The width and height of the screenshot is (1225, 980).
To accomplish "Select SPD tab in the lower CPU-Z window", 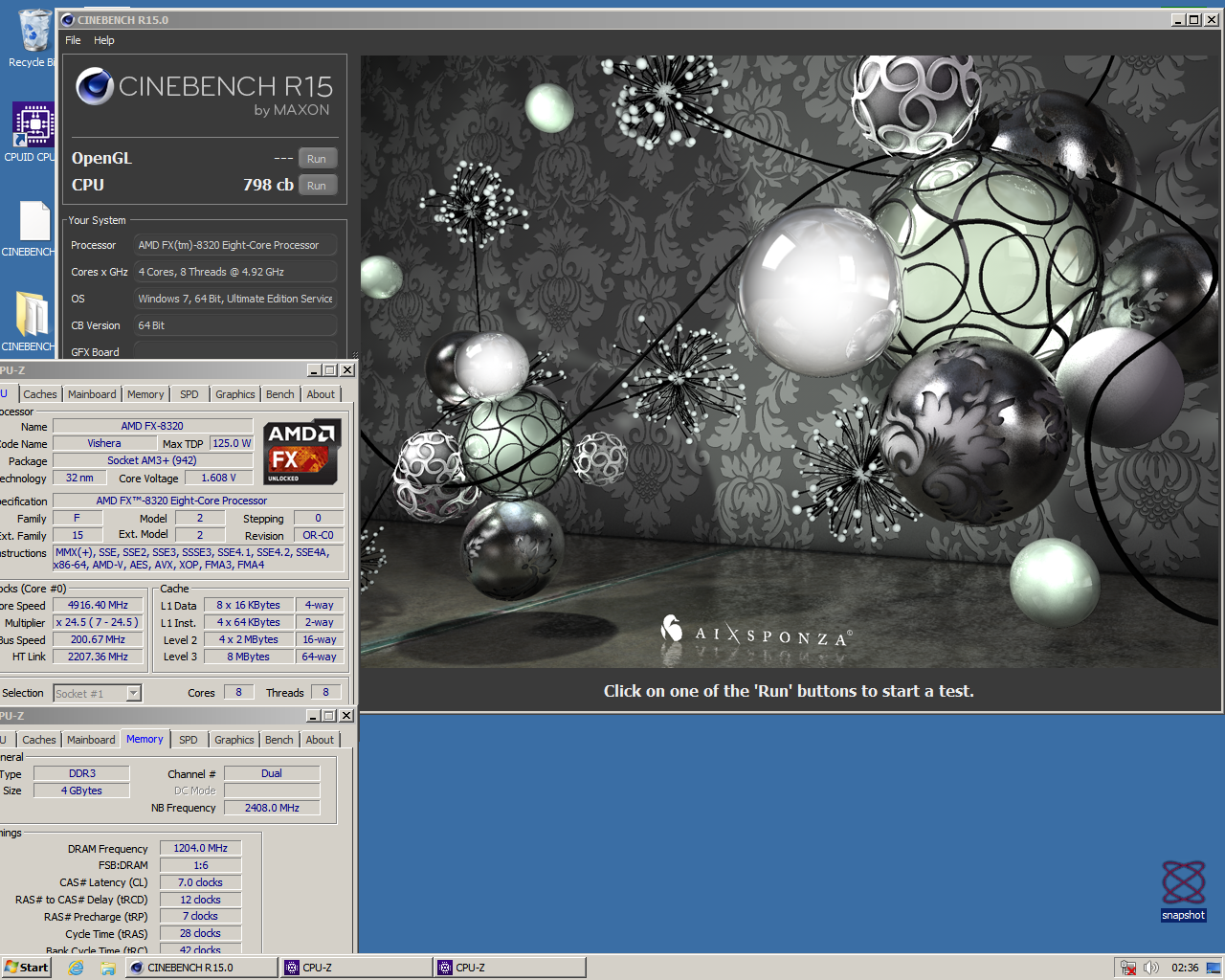I will coord(189,740).
